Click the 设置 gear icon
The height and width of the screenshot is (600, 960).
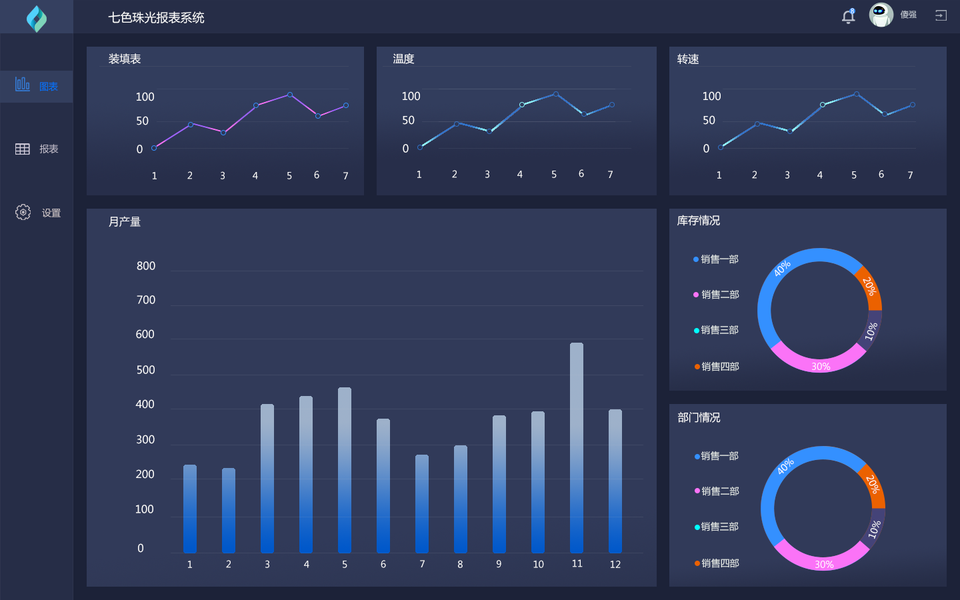(x=23, y=212)
